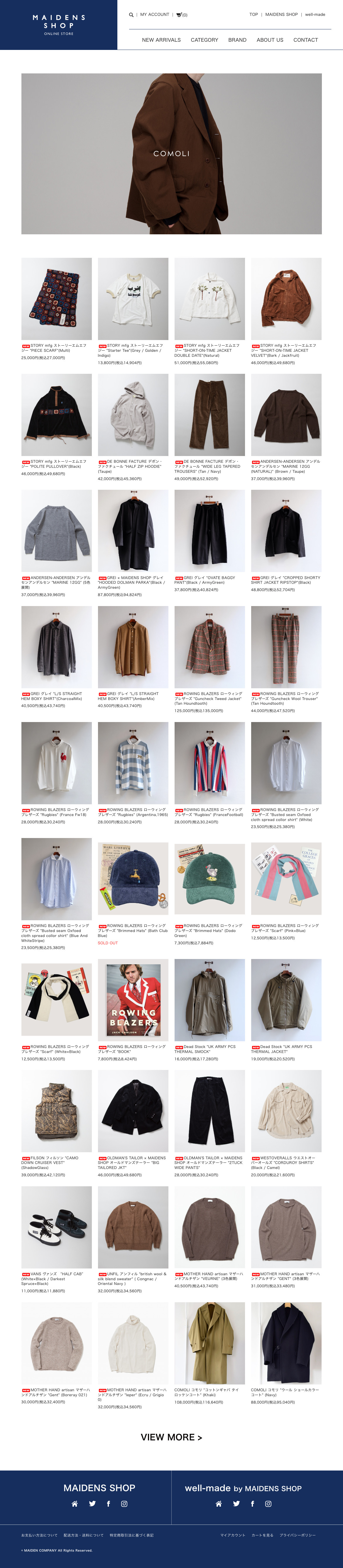The height and width of the screenshot is (1568, 343).
Task: Open the ROWING BLAZERS BOOK product image
Action: coord(133,1000)
